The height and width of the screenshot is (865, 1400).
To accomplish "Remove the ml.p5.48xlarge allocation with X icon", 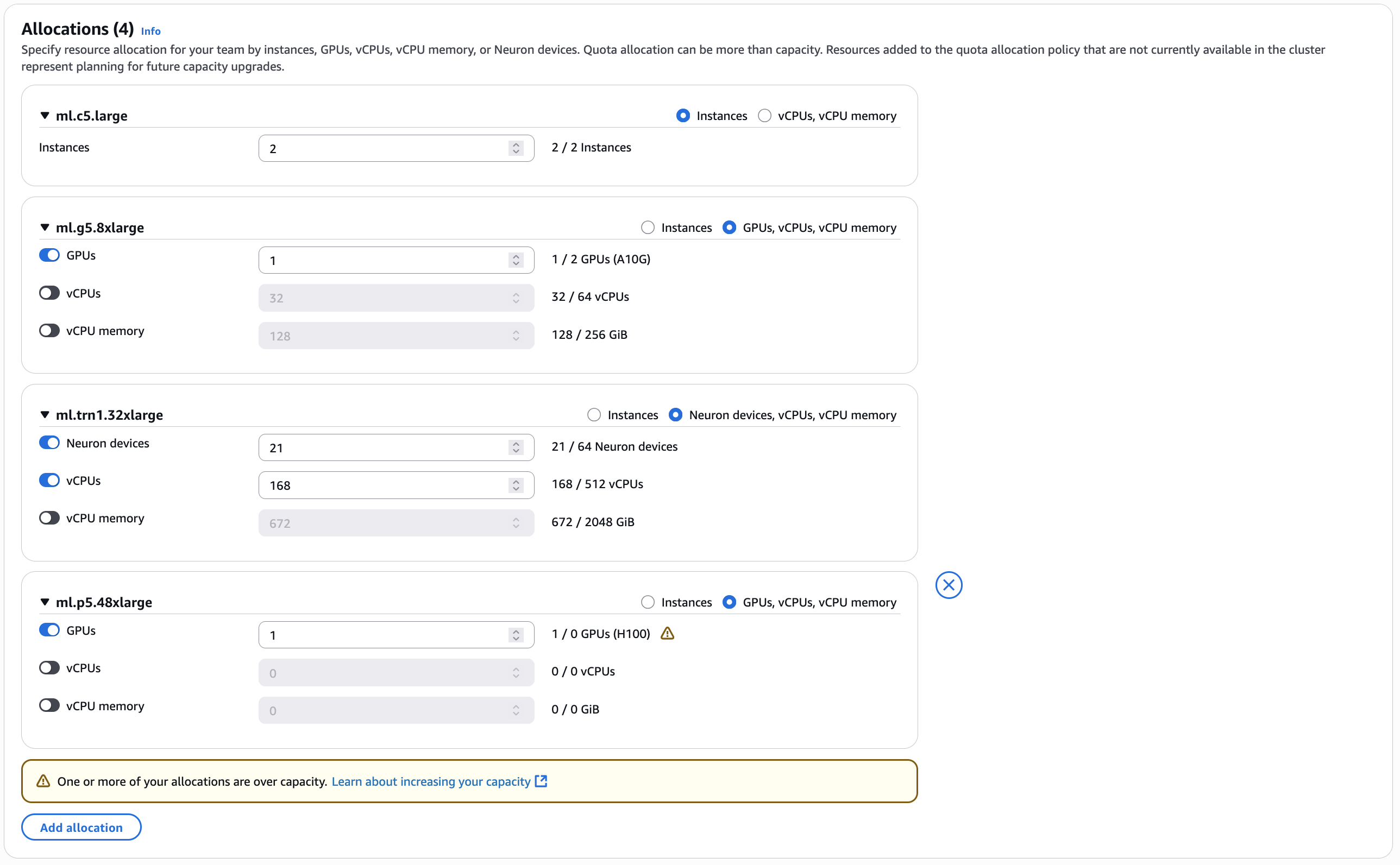I will pyautogui.click(x=949, y=585).
